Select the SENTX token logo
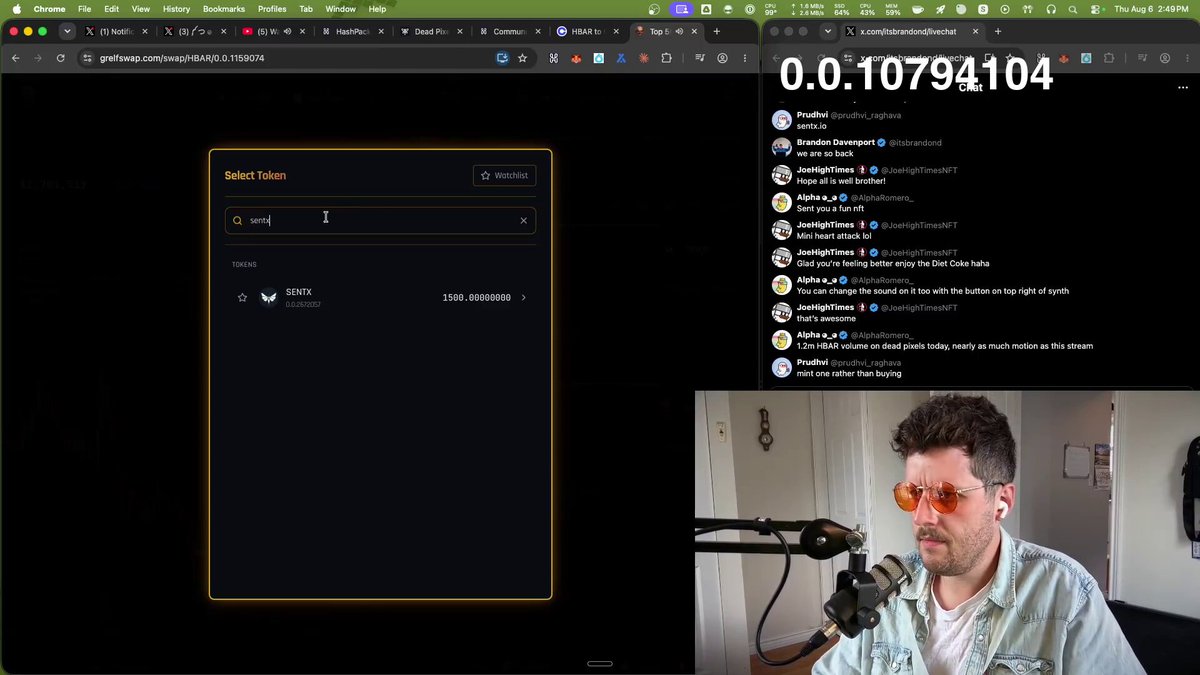Screen dimensions: 1200x675 (268, 297)
